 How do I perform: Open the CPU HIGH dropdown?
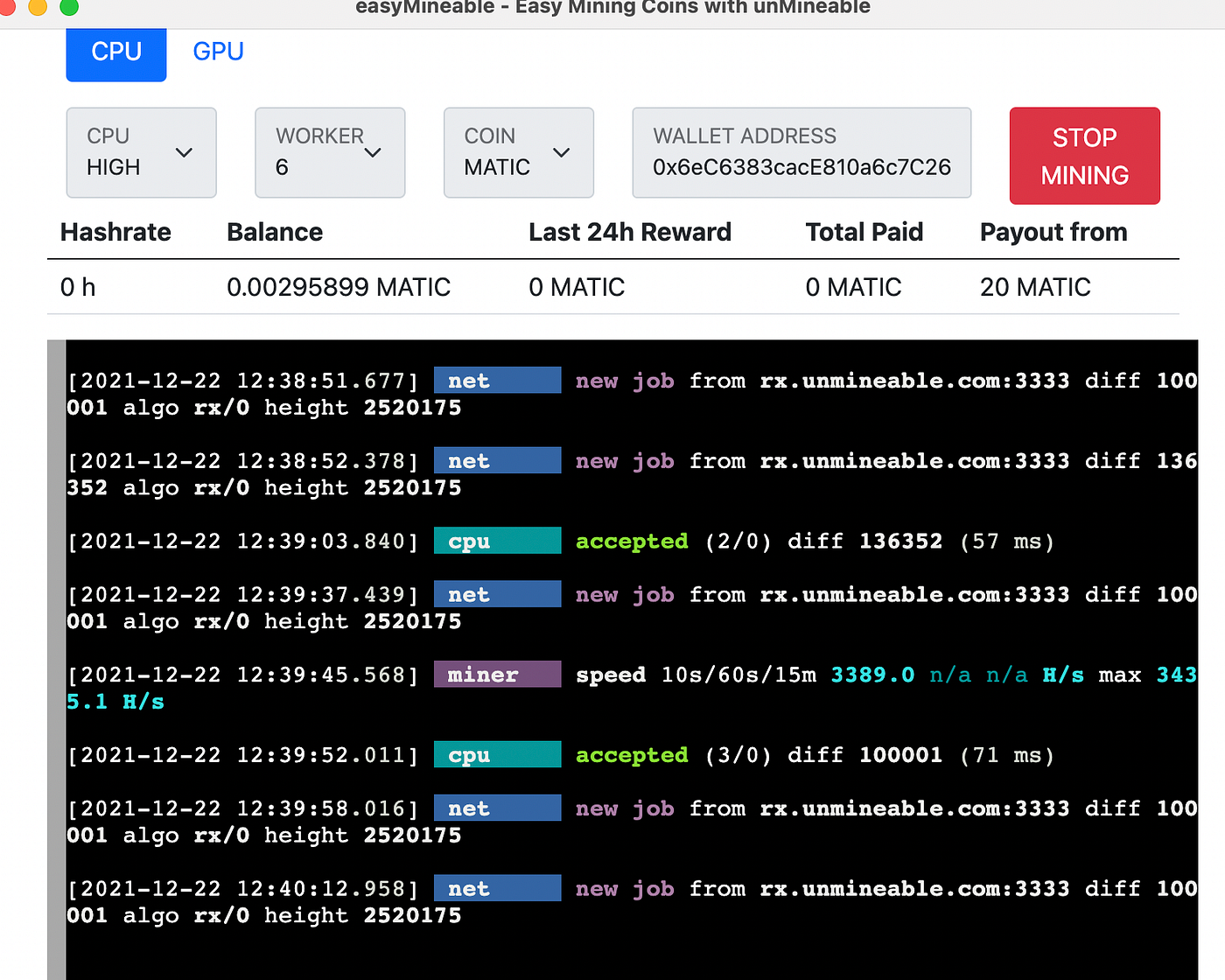pyautogui.click(x=142, y=152)
